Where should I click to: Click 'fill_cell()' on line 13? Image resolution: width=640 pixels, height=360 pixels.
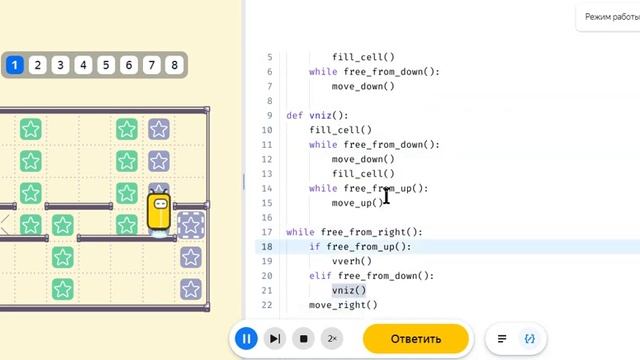point(363,174)
